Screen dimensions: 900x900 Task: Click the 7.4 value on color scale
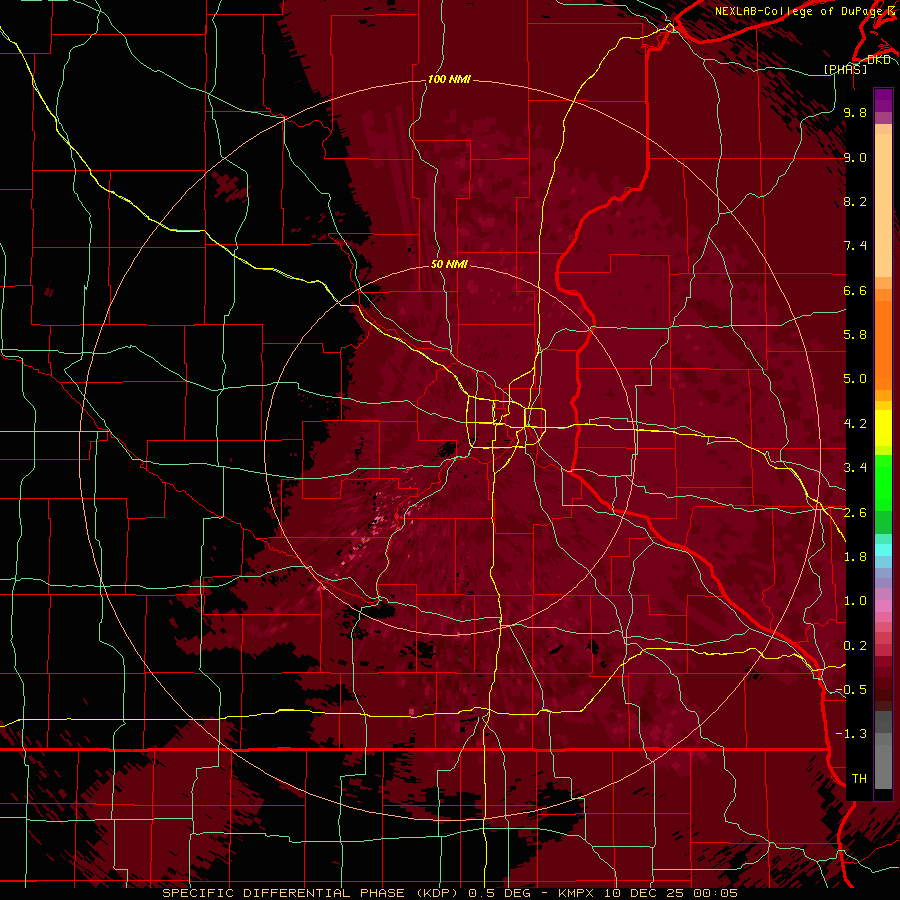[855, 246]
